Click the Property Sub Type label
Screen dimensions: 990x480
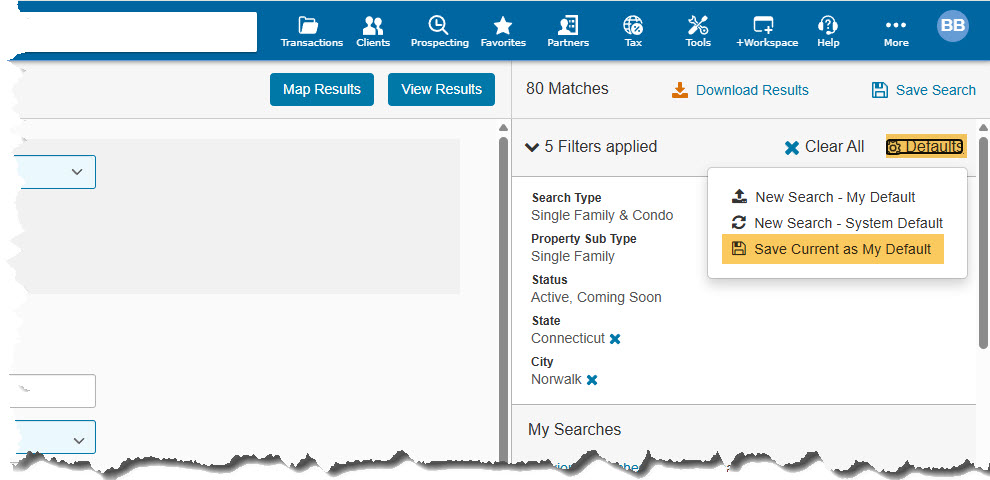pos(583,239)
